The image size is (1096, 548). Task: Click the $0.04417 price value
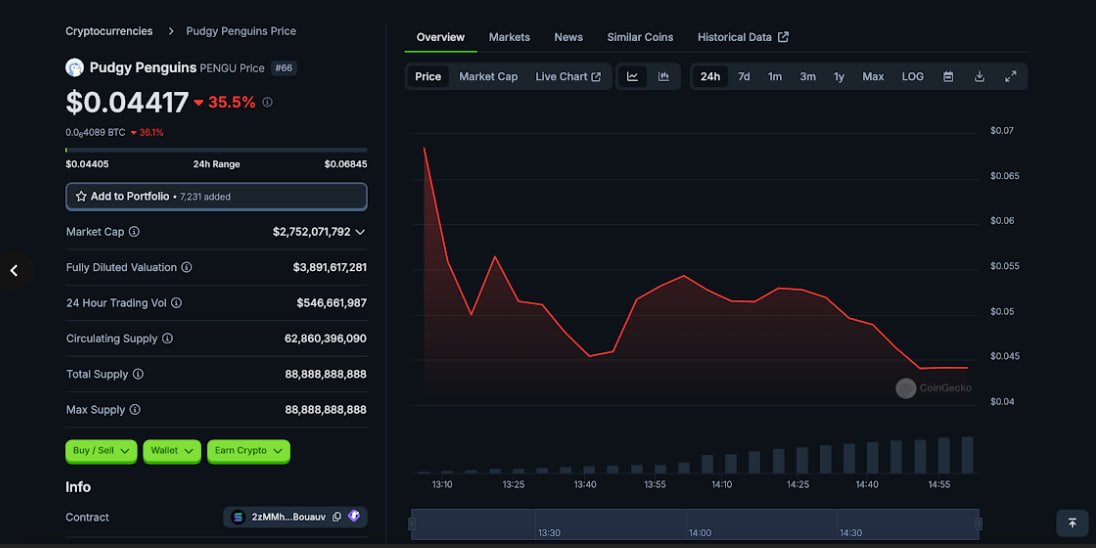click(127, 102)
